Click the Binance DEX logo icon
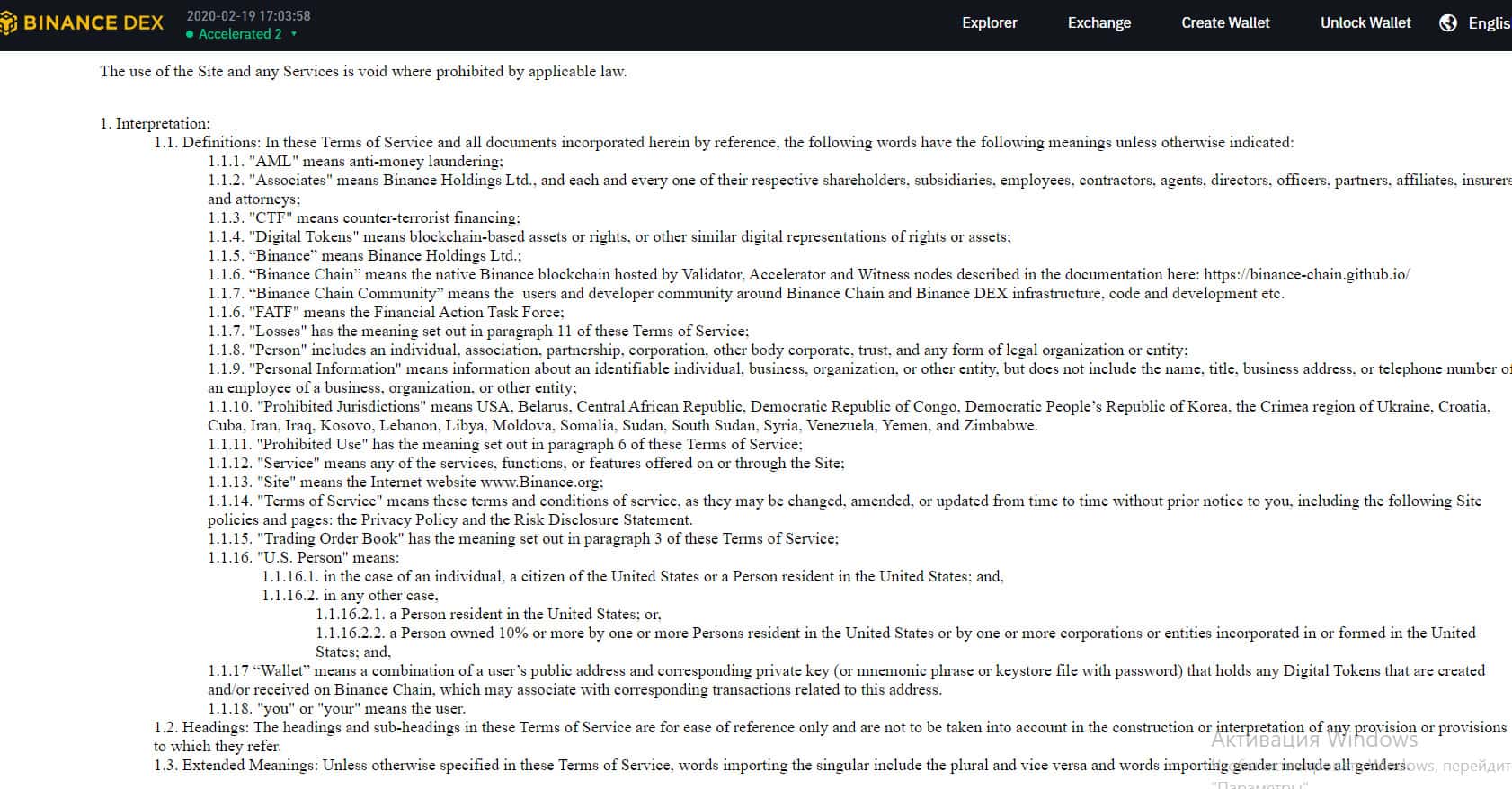Screen dimensions: 1512x789 pyautogui.click(x=8, y=23)
